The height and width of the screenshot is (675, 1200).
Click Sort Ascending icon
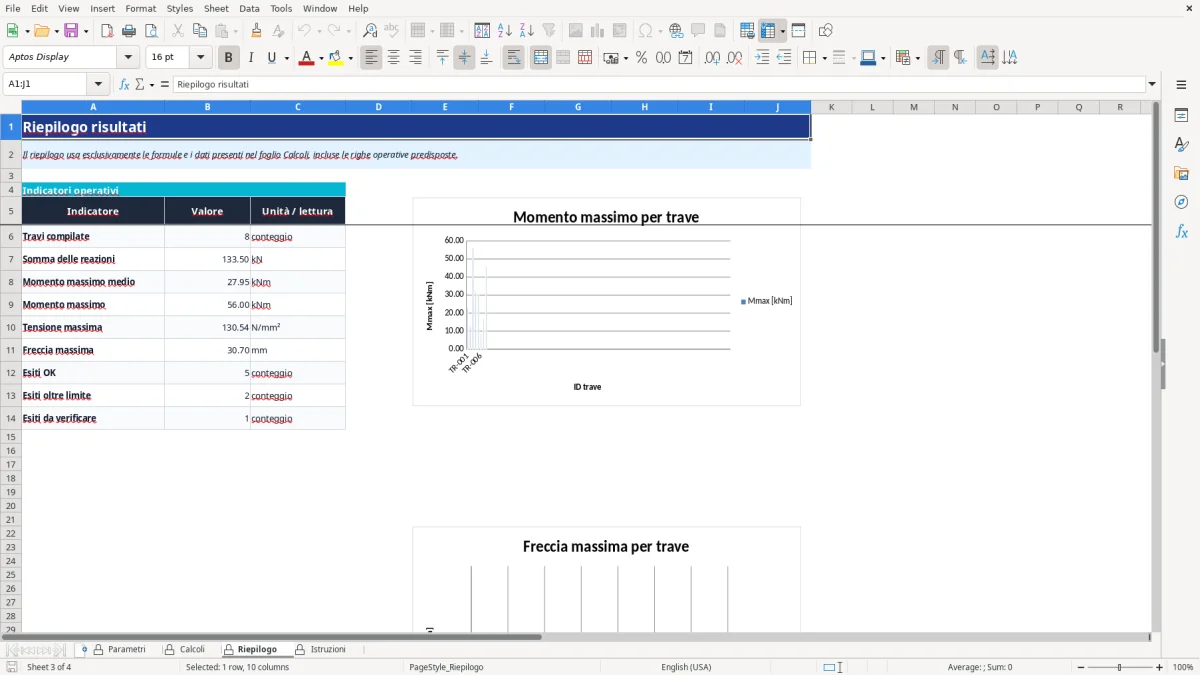pyautogui.click(x=505, y=31)
